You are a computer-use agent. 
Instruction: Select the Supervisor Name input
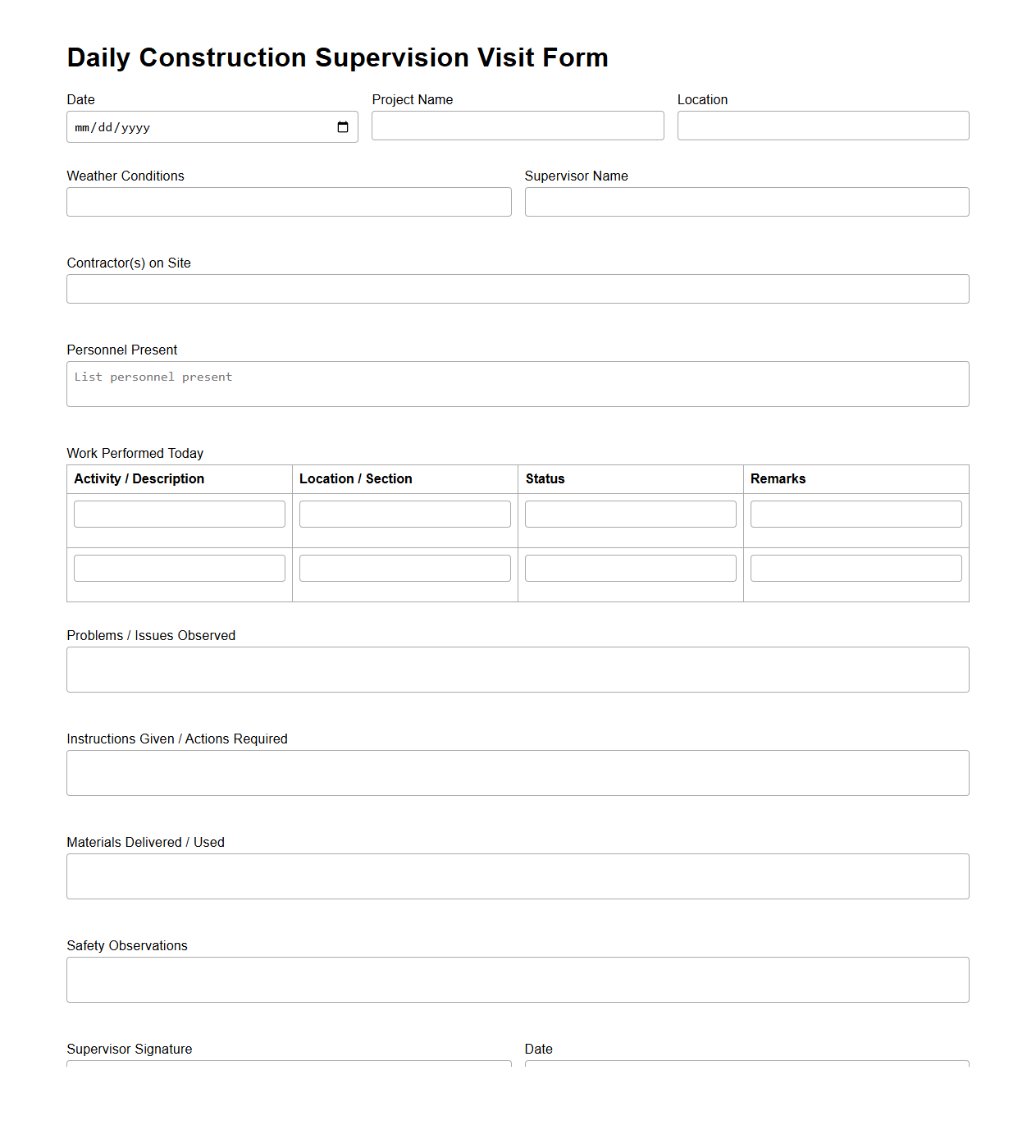click(746, 202)
